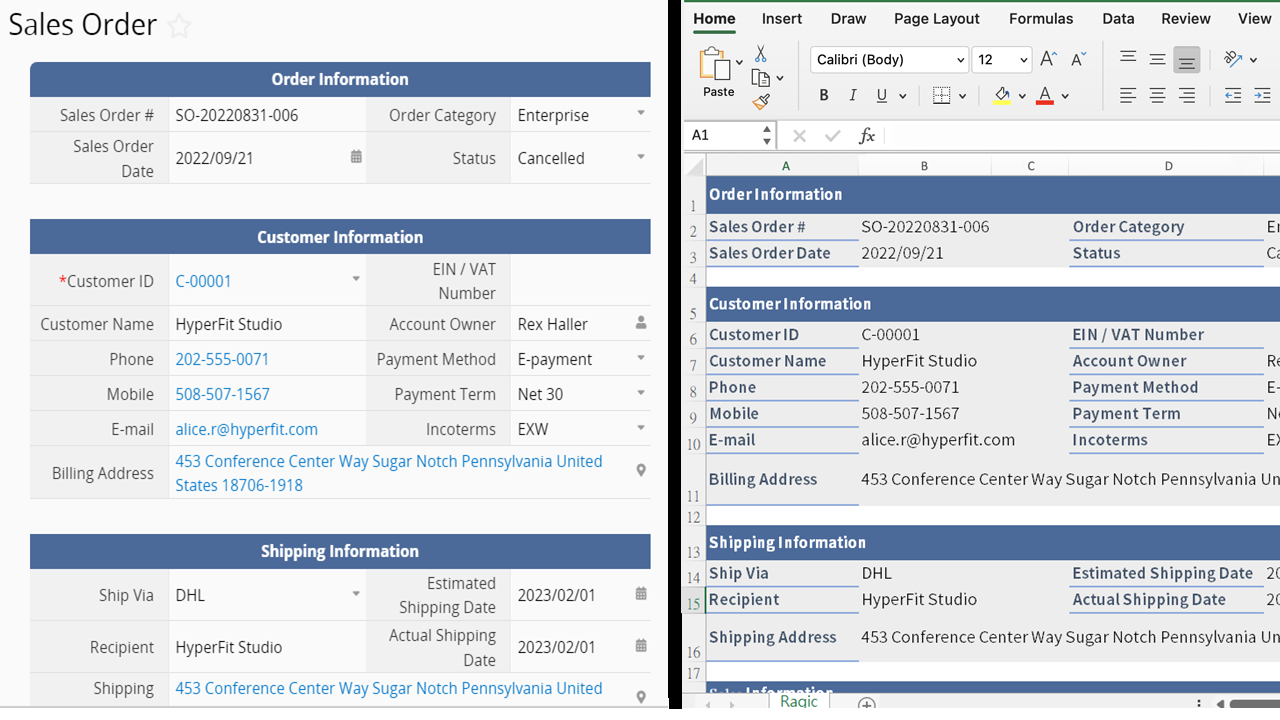The image size is (1280, 720).
Task: Open the calendar picker for Estimated Shipping Date
Action: point(640,593)
